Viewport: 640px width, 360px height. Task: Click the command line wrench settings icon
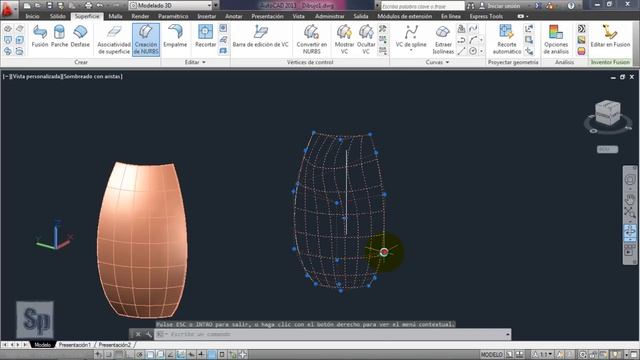149,334
